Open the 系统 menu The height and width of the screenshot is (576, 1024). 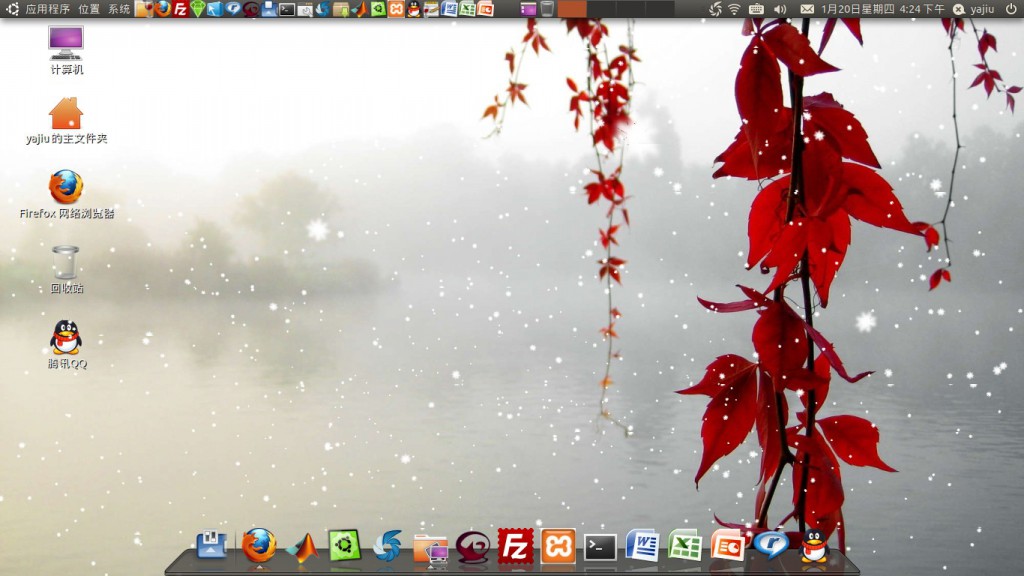119,9
